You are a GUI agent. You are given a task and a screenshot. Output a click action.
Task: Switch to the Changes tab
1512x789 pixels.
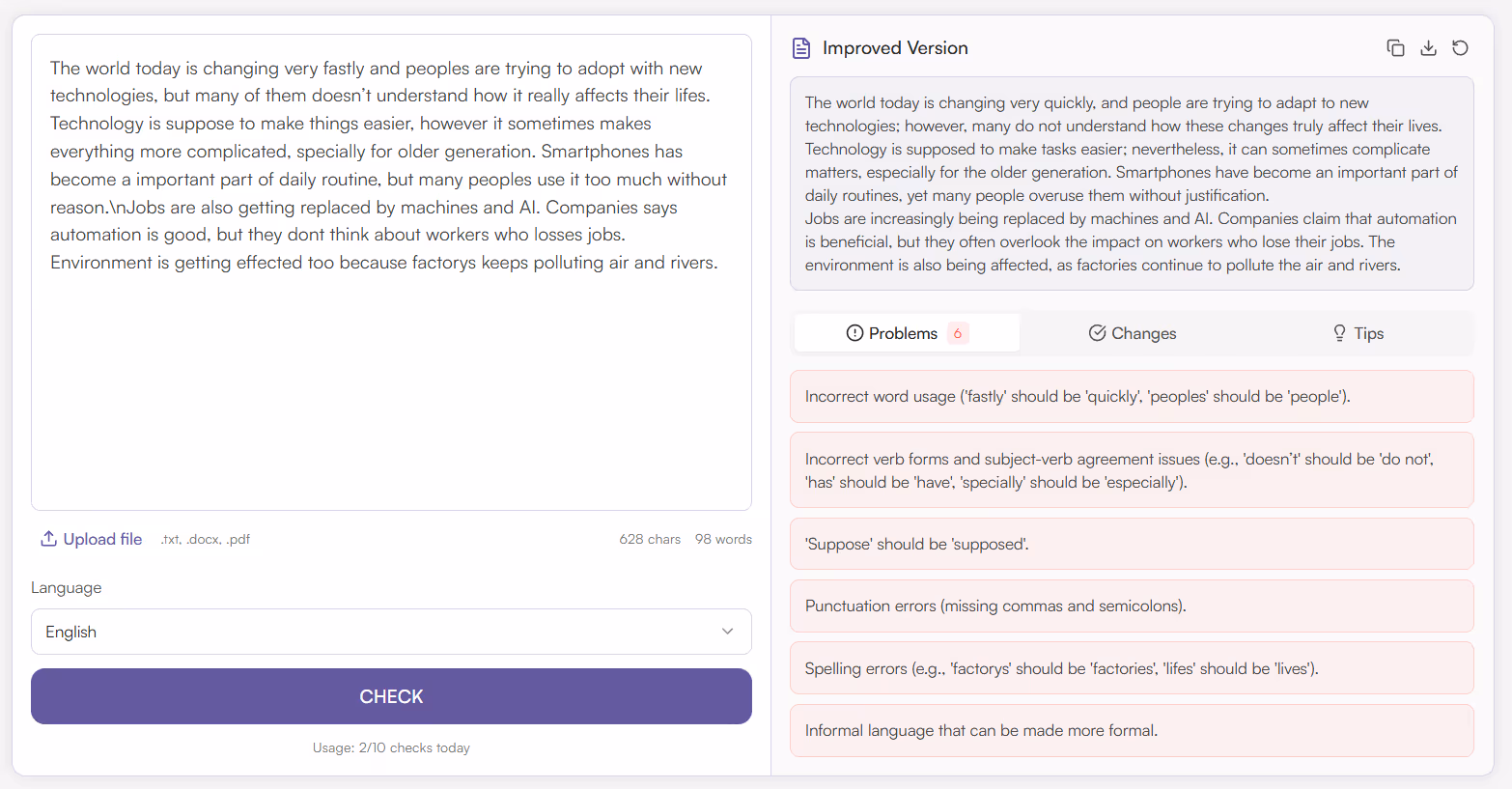[1132, 332]
